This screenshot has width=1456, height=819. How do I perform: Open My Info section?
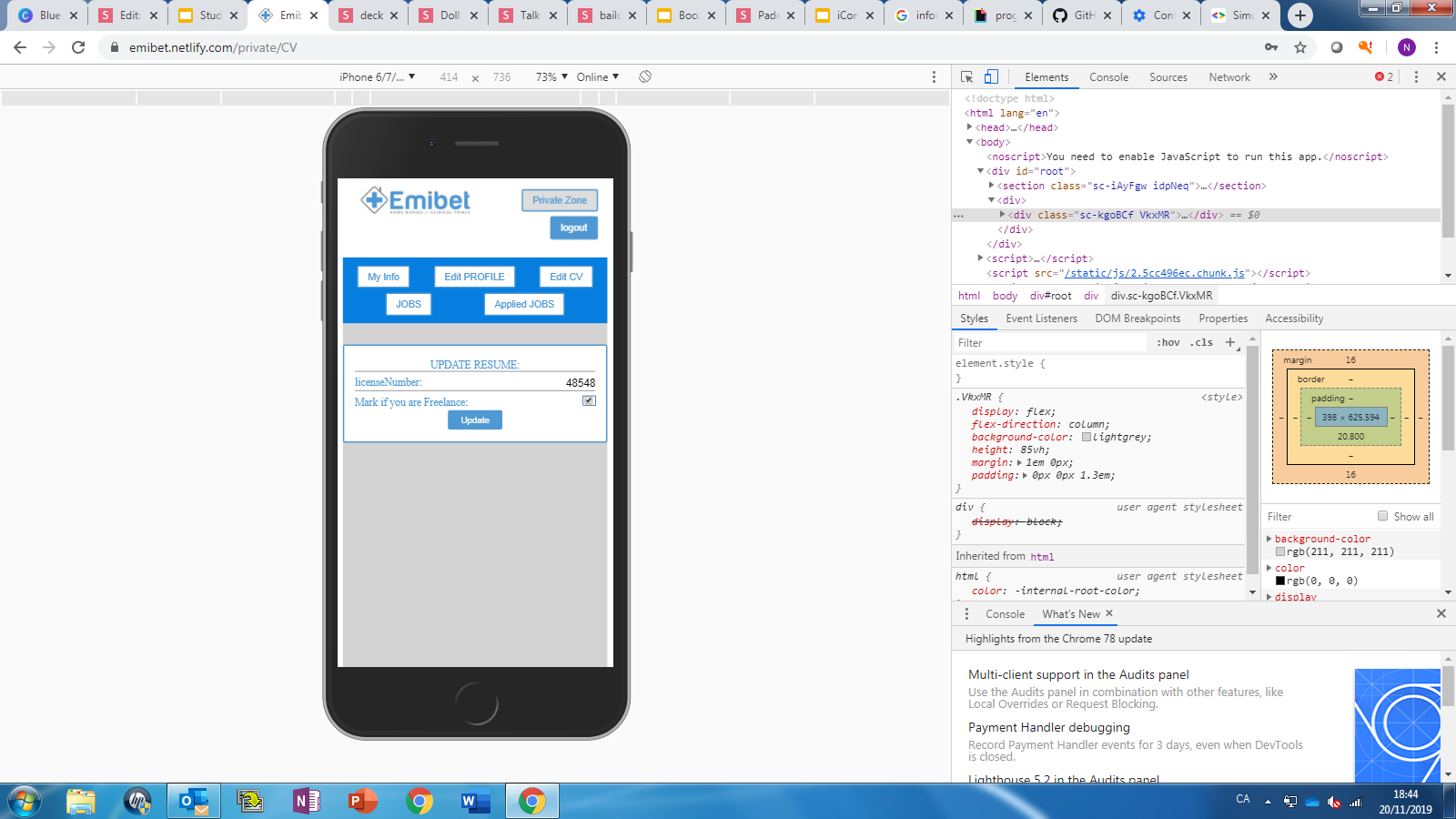(383, 277)
